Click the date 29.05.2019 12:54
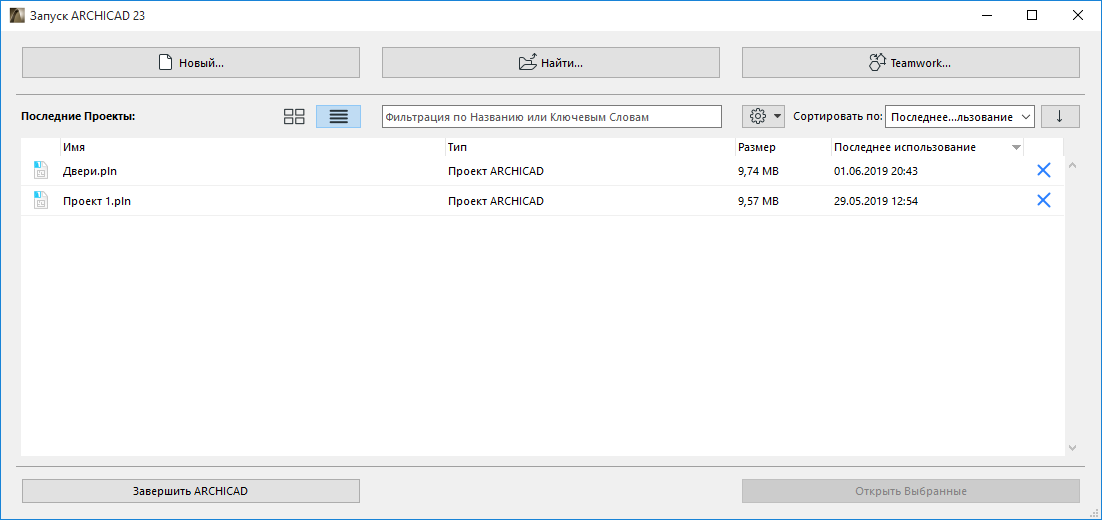This screenshot has width=1102, height=520. (x=876, y=201)
